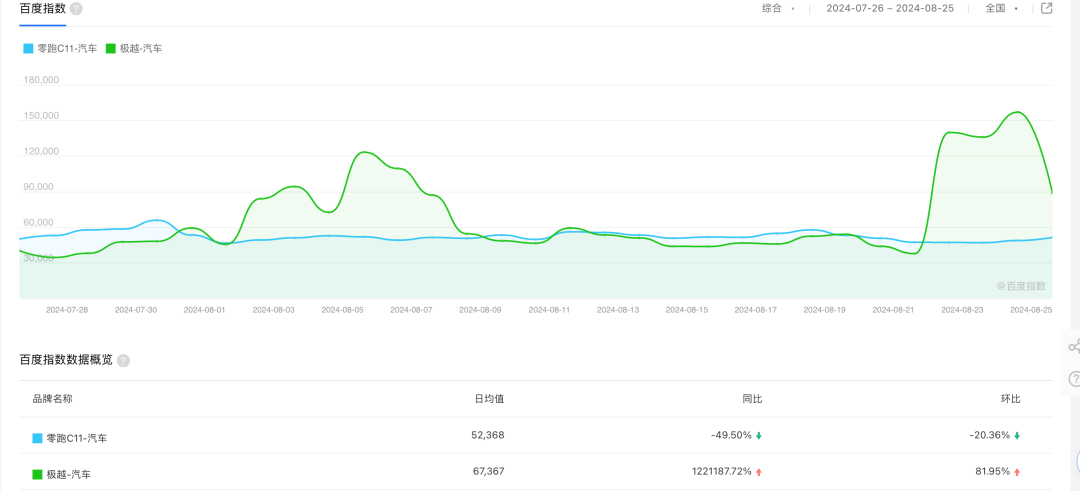The image size is (1080, 491).
Task: Click the 环比 column header
Action: (x=1010, y=399)
